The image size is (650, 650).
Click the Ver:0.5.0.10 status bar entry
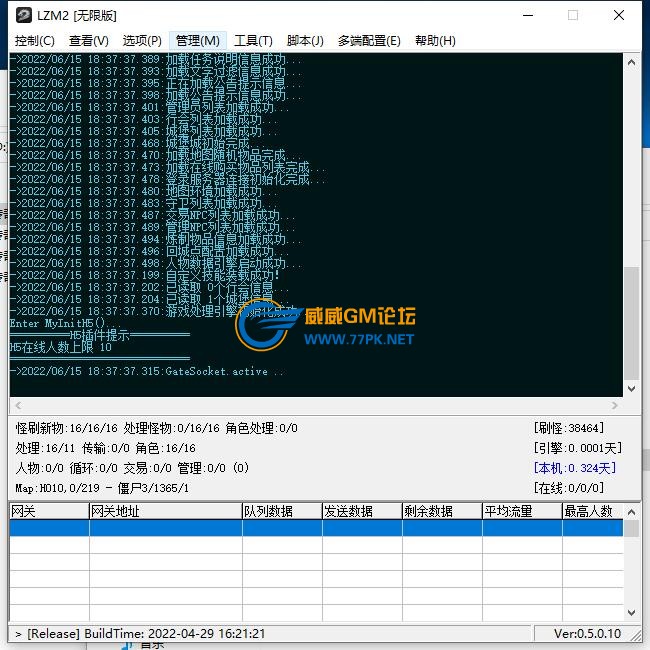tap(587, 633)
